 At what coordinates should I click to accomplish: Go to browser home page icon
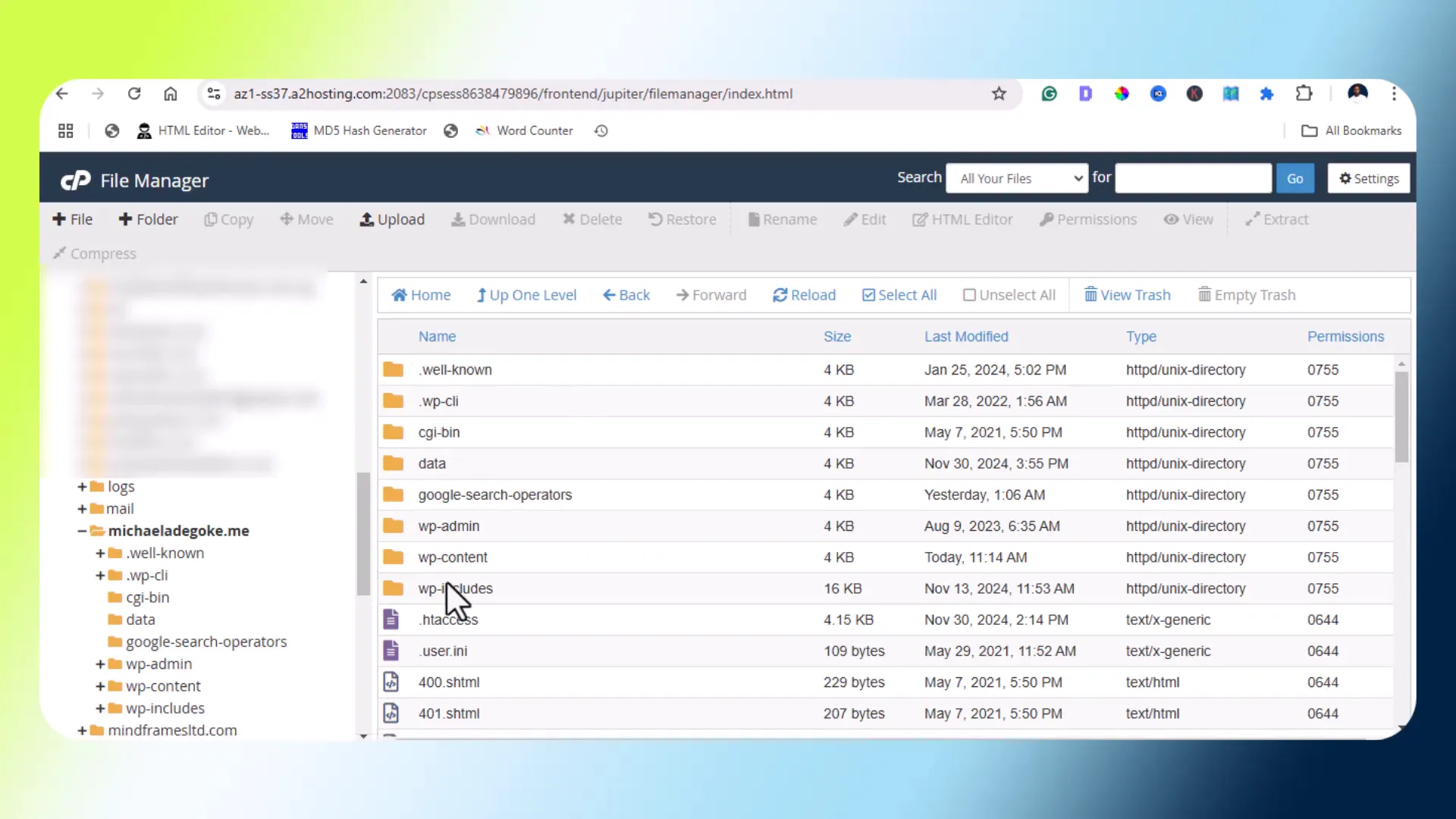[171, 93]
